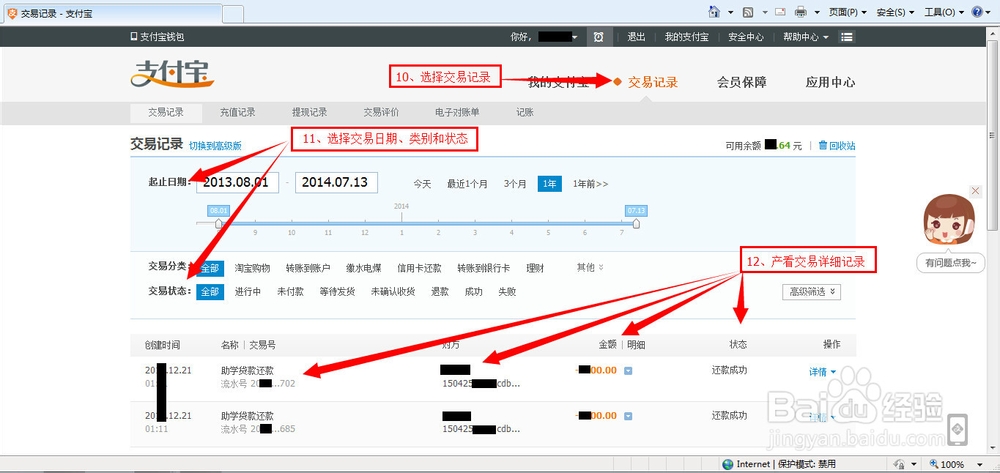Click the 退出 logout link
The image size is (1000, 473).
pos(636,37)
